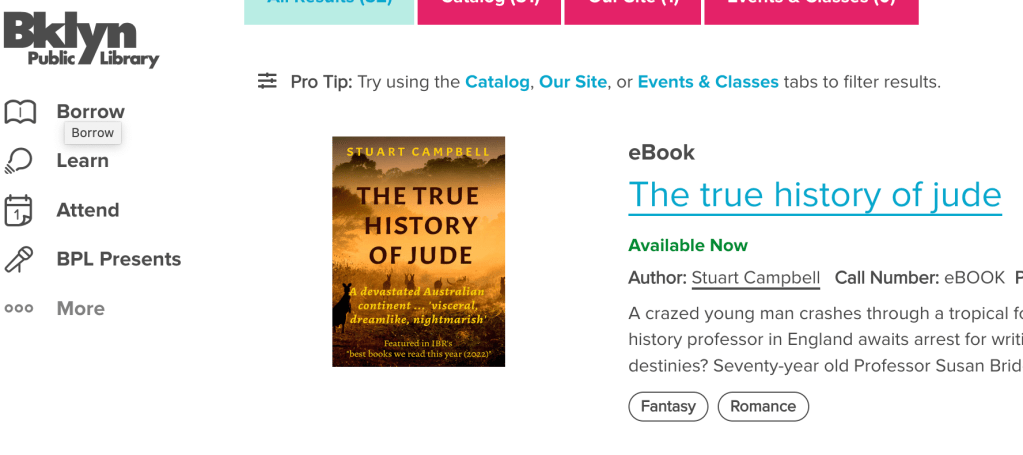Click The True History of Jude book cover
The image size is (1023, 455).
(x=418, y=251)
